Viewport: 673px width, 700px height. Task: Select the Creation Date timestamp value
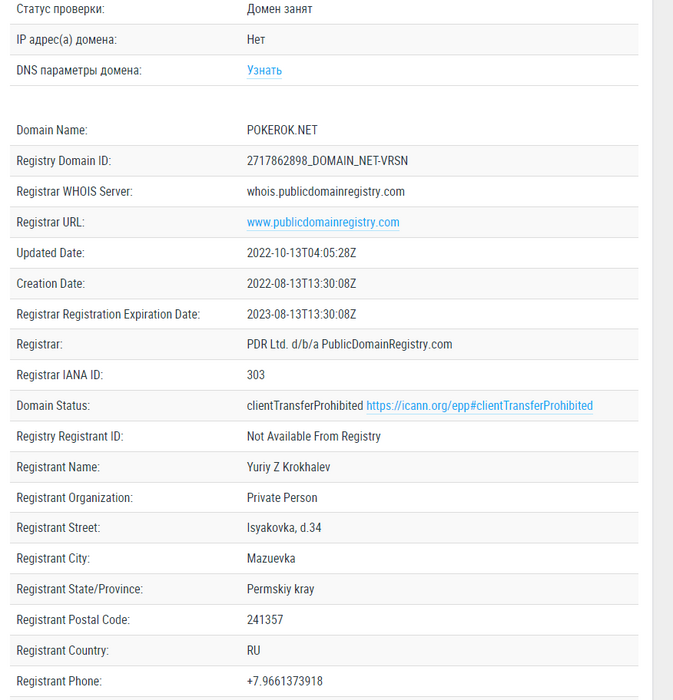(301, 284)
